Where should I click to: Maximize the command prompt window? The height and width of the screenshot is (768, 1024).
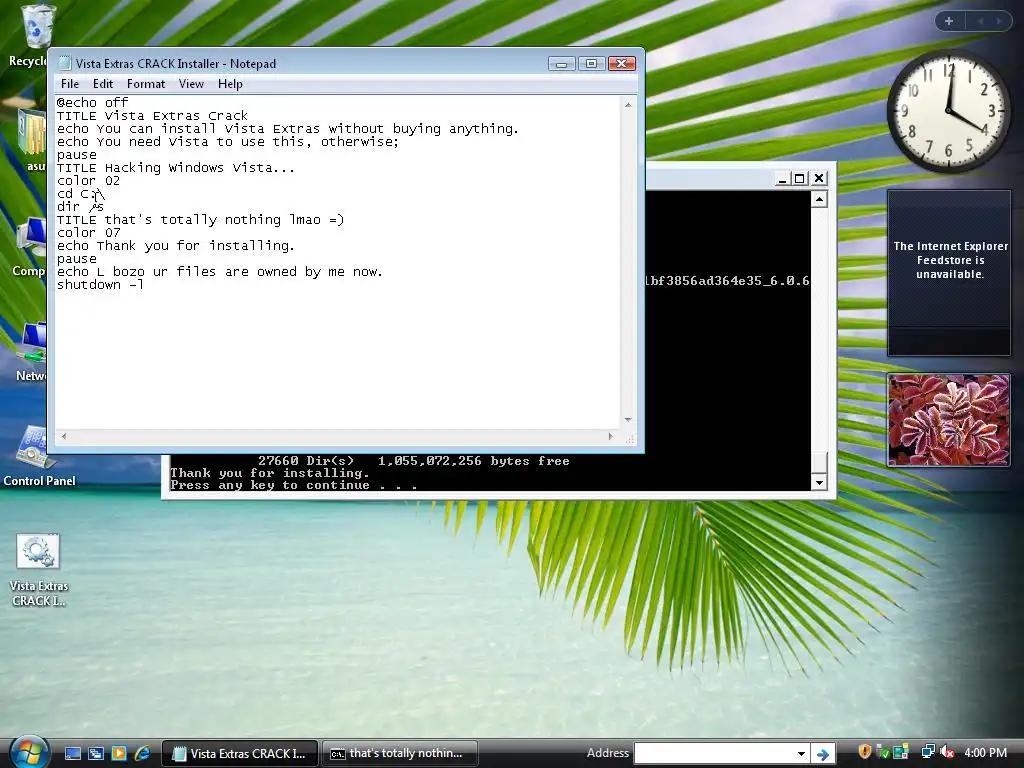800,178
